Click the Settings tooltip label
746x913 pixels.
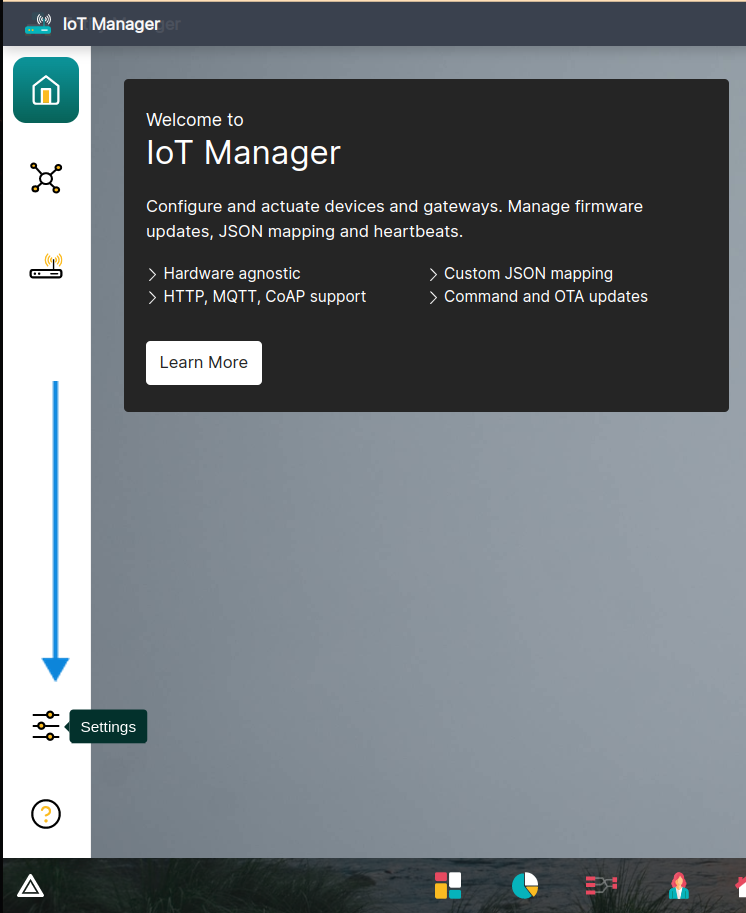107,726
